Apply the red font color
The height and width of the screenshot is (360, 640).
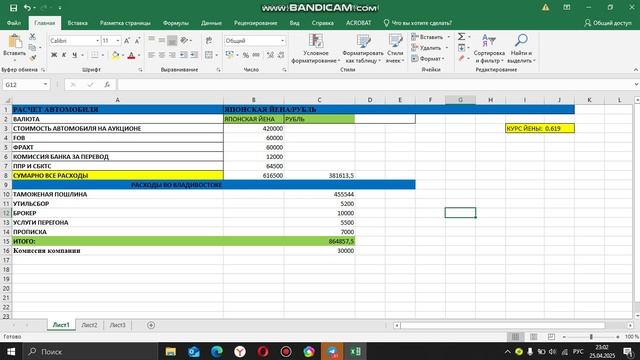coord(131,55)
